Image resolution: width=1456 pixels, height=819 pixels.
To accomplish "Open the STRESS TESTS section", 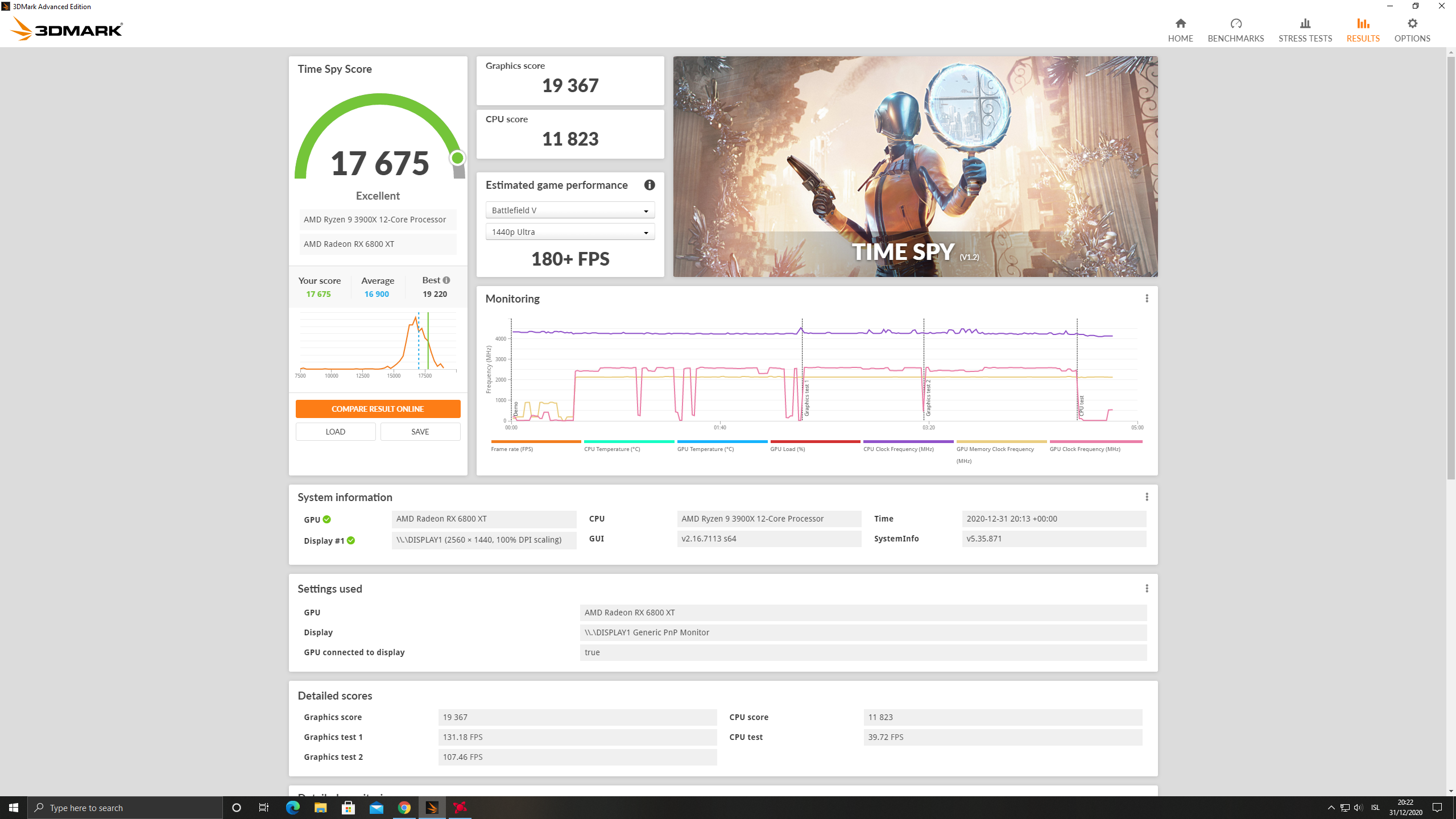I will (x=1305, y=30).
